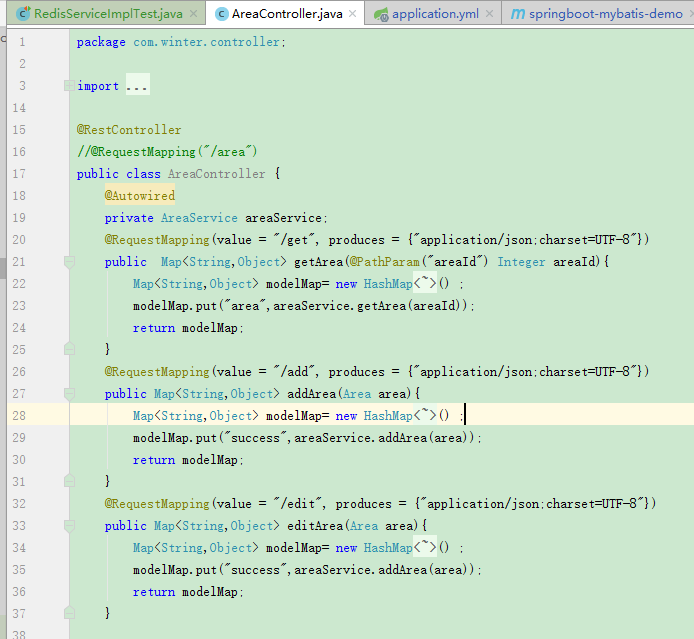Image resolution: width=694 pixels, height=639 pixels.
Task: Click the "/get" mapping string
Action: [x=294, y=240]
